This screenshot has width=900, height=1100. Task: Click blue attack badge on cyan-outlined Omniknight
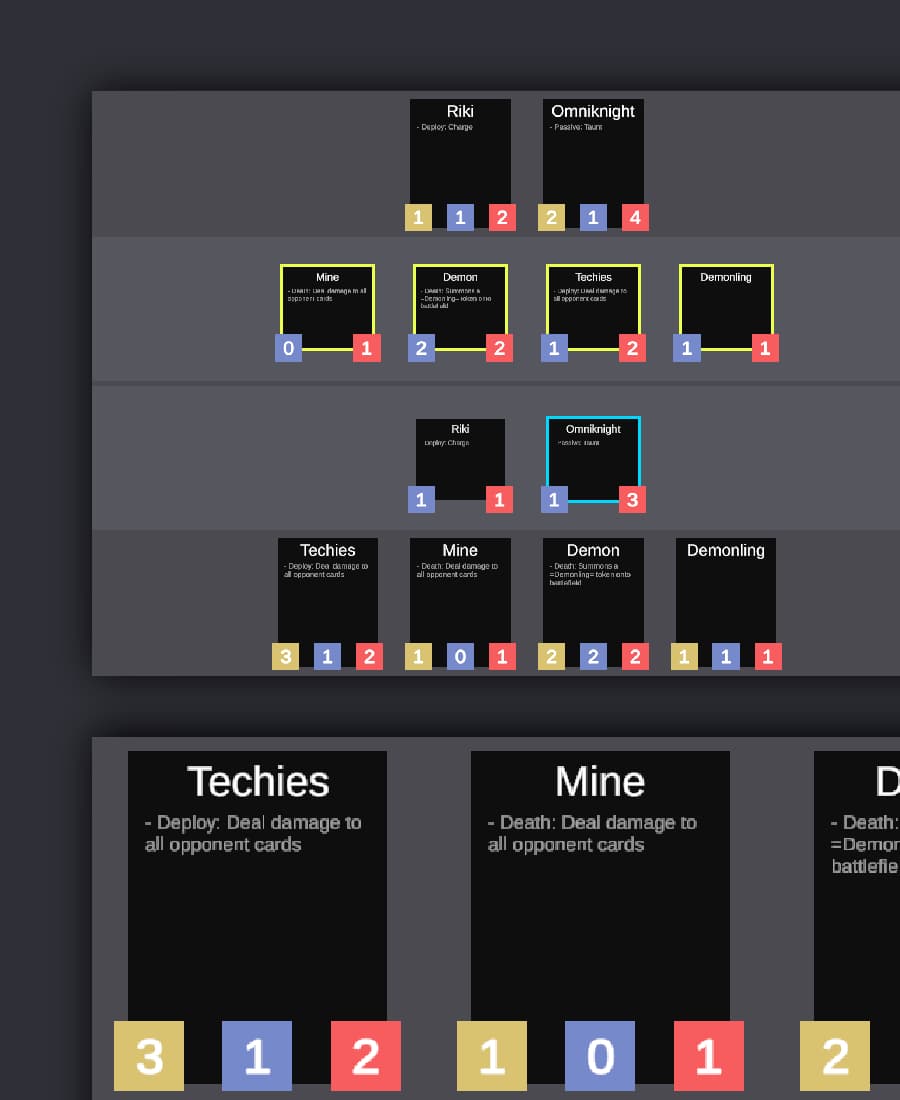554,499
